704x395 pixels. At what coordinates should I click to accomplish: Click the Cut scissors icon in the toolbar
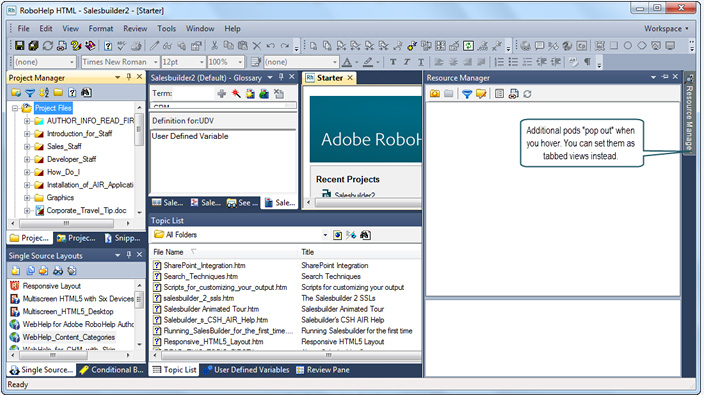215,45
